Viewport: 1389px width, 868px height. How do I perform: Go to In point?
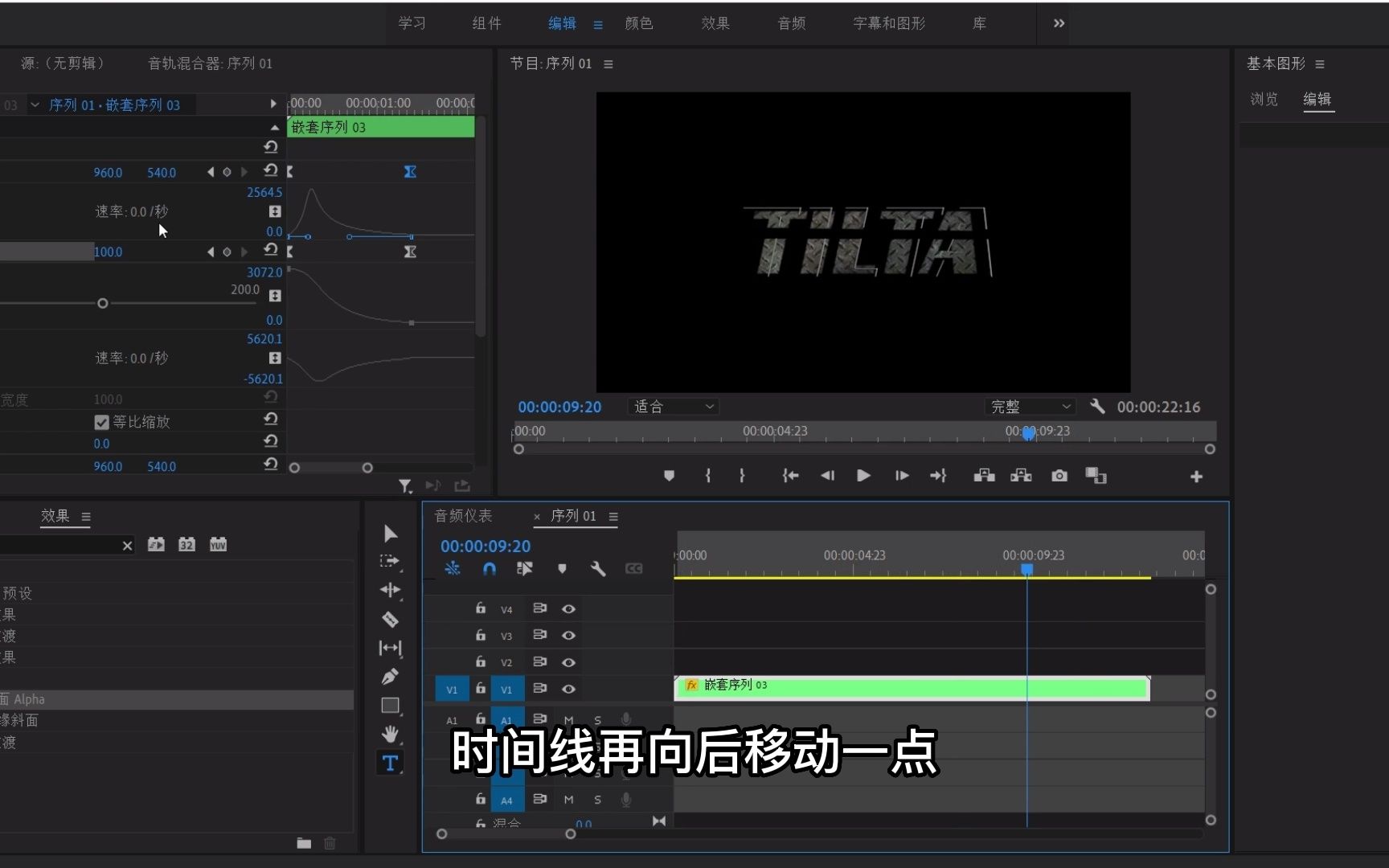[790, 476]
